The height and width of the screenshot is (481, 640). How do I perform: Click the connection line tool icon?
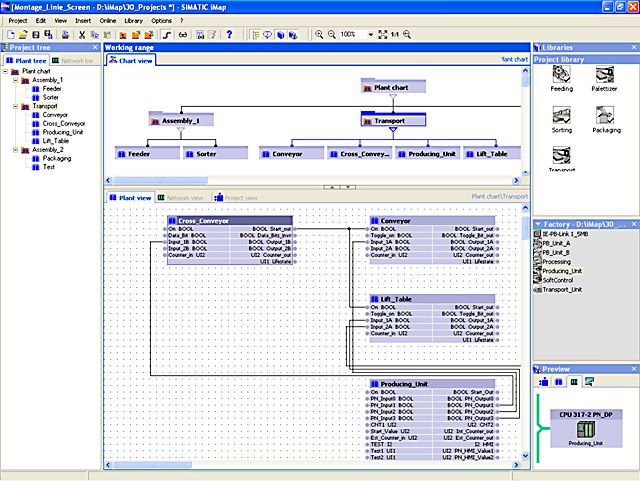coord(167,35)
